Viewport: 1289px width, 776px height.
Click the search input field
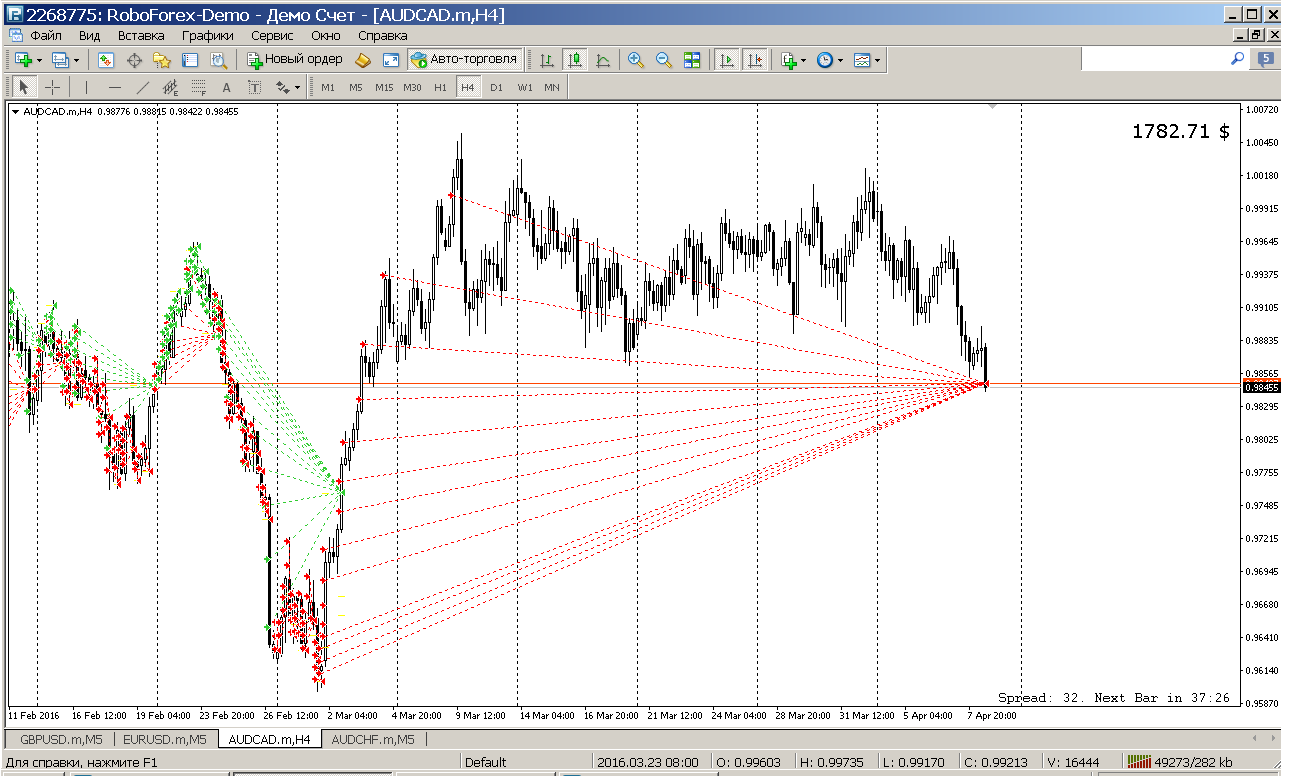(1153, 60)
